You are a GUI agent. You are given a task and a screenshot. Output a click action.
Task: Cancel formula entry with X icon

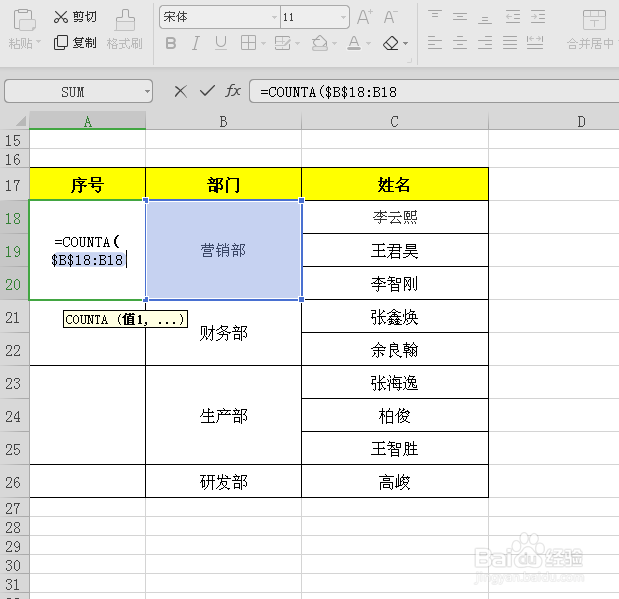click(180, 92)
